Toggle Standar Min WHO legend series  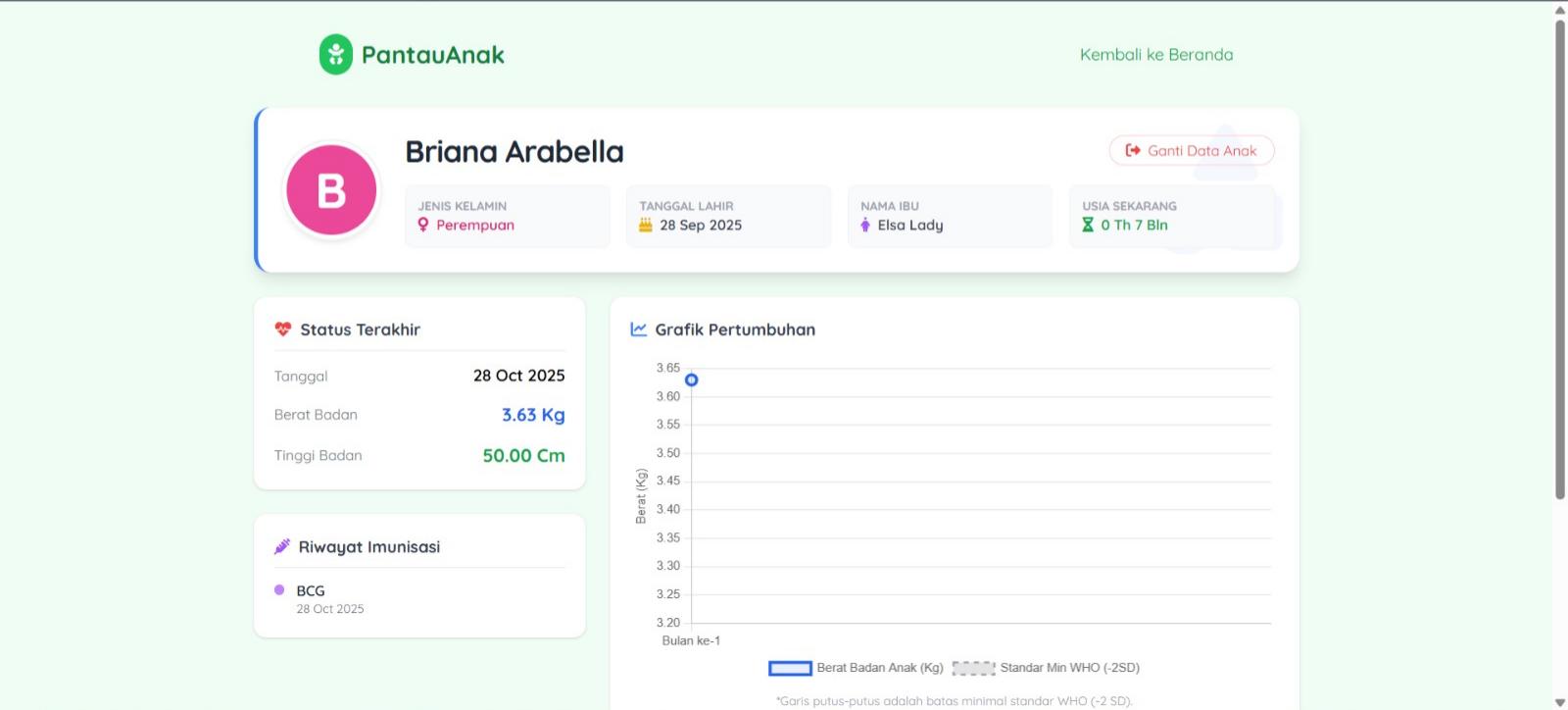[x=1046, y=668]
